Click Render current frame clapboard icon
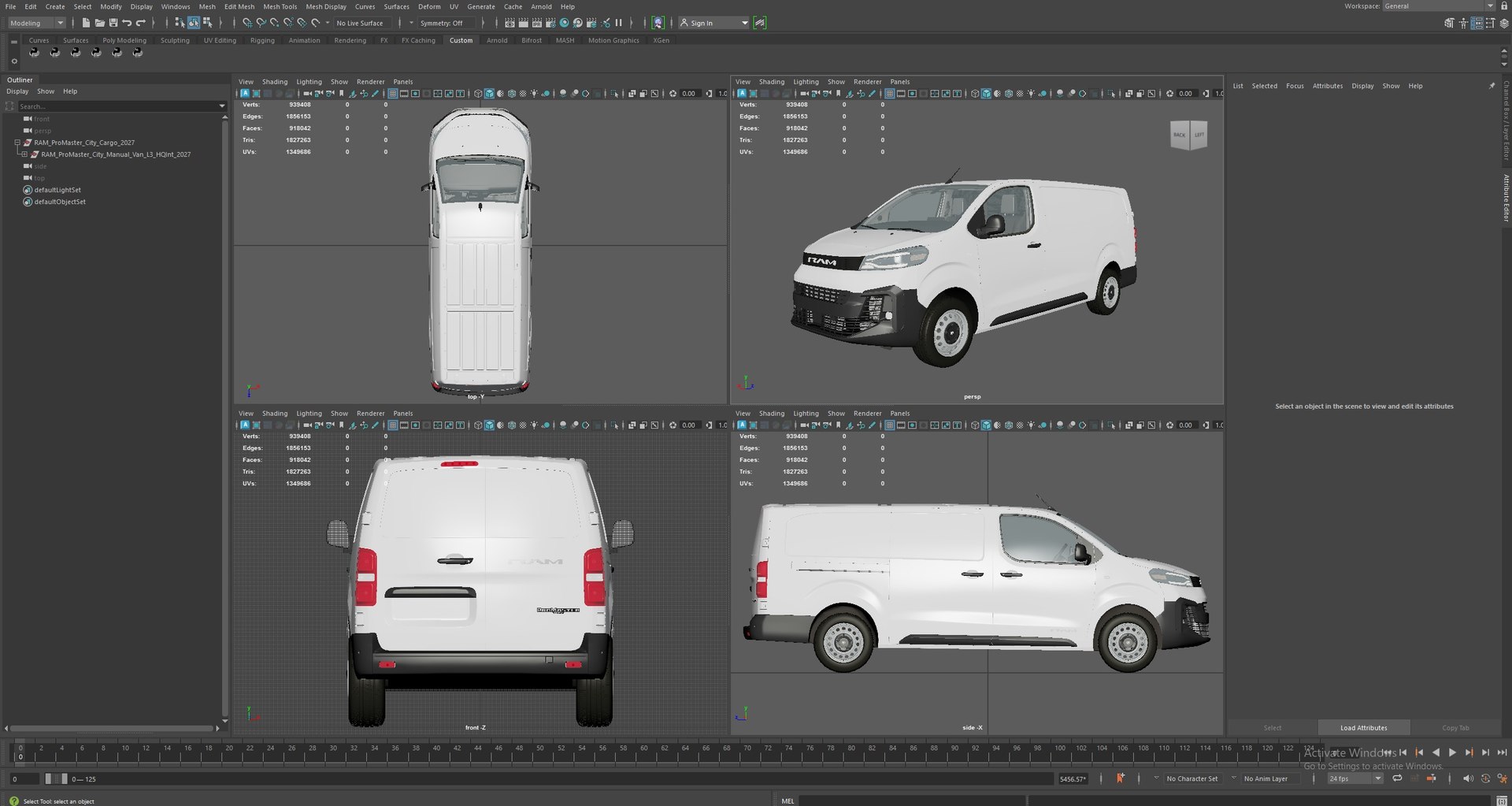 point(523,23)
